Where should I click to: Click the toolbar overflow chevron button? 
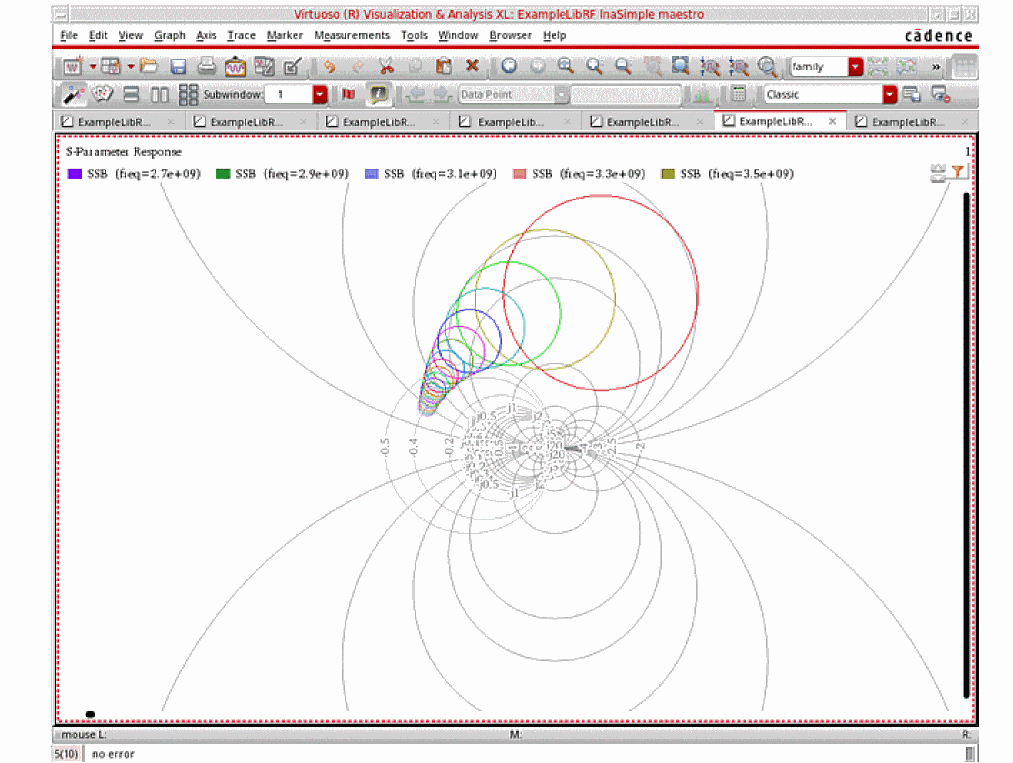click(936, 67)
